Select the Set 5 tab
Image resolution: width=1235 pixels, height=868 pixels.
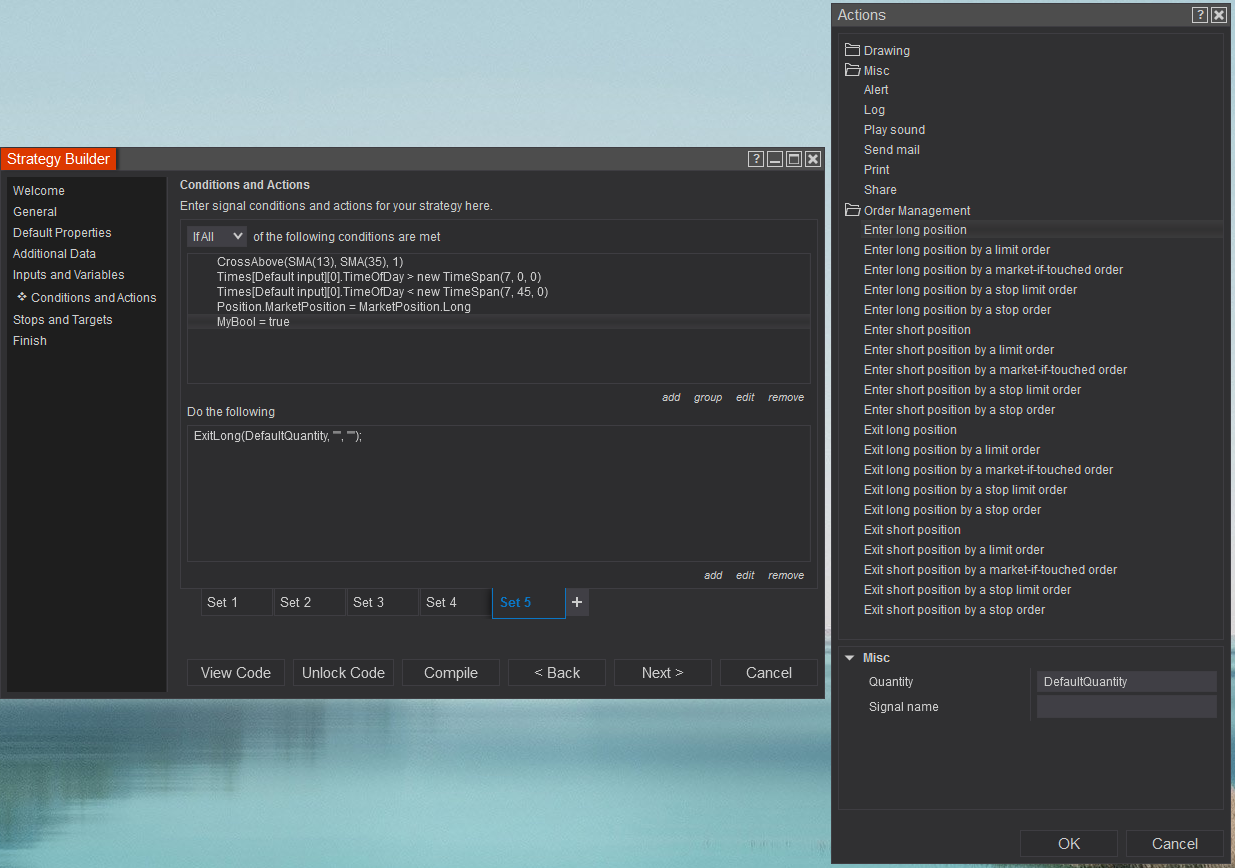[529, 602]
